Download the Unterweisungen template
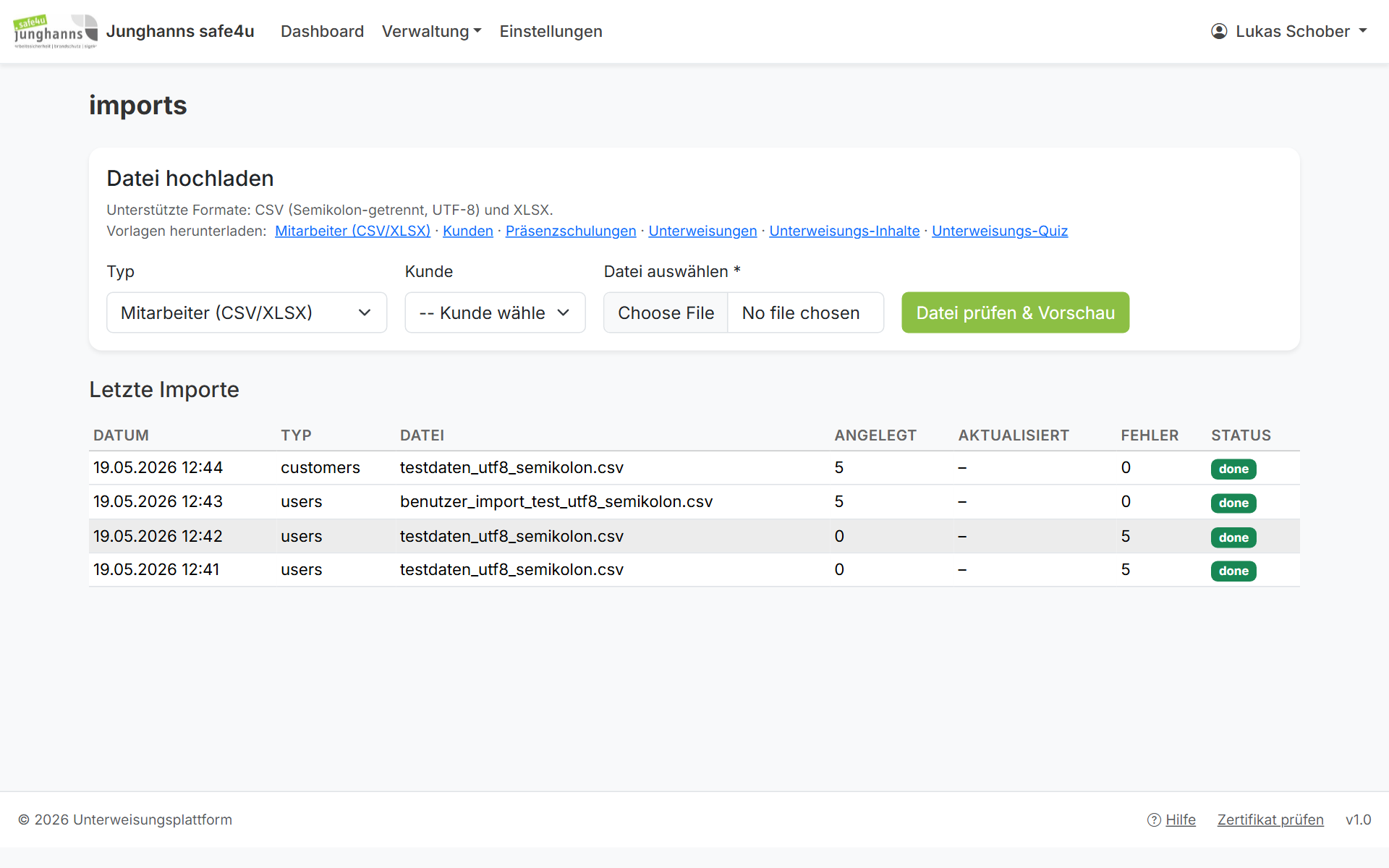The width and height of the screenshot is (1389, 868). pos(702,231)
